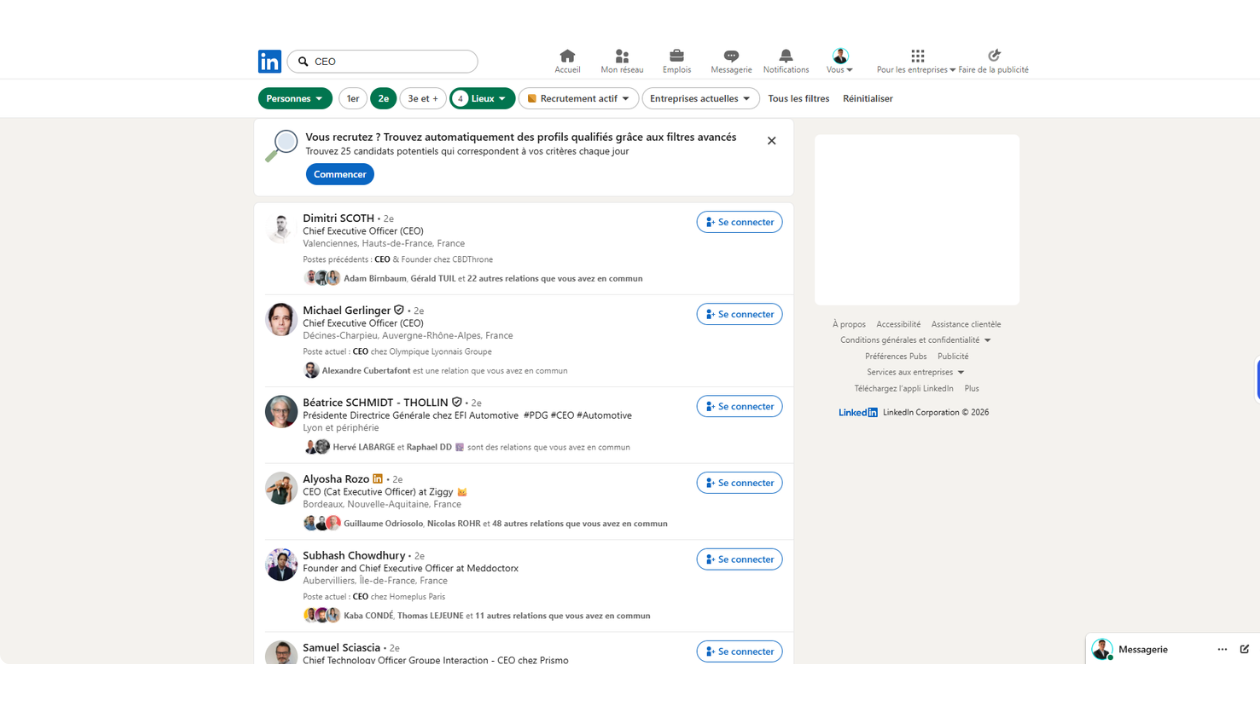Connect with Alyosha Rozo
This screenshot has height=708, width=1260.
pyautogui.click(x=739, y=482)
